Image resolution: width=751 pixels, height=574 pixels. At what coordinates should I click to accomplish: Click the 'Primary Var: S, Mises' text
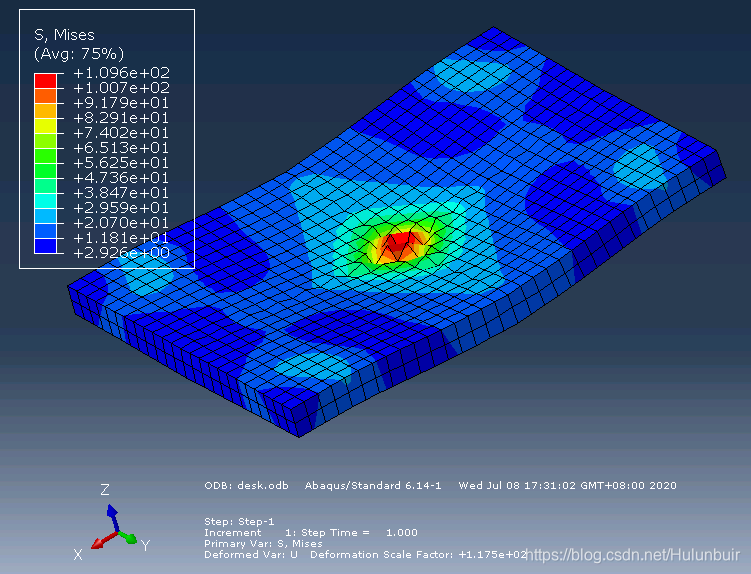(263, 544)
